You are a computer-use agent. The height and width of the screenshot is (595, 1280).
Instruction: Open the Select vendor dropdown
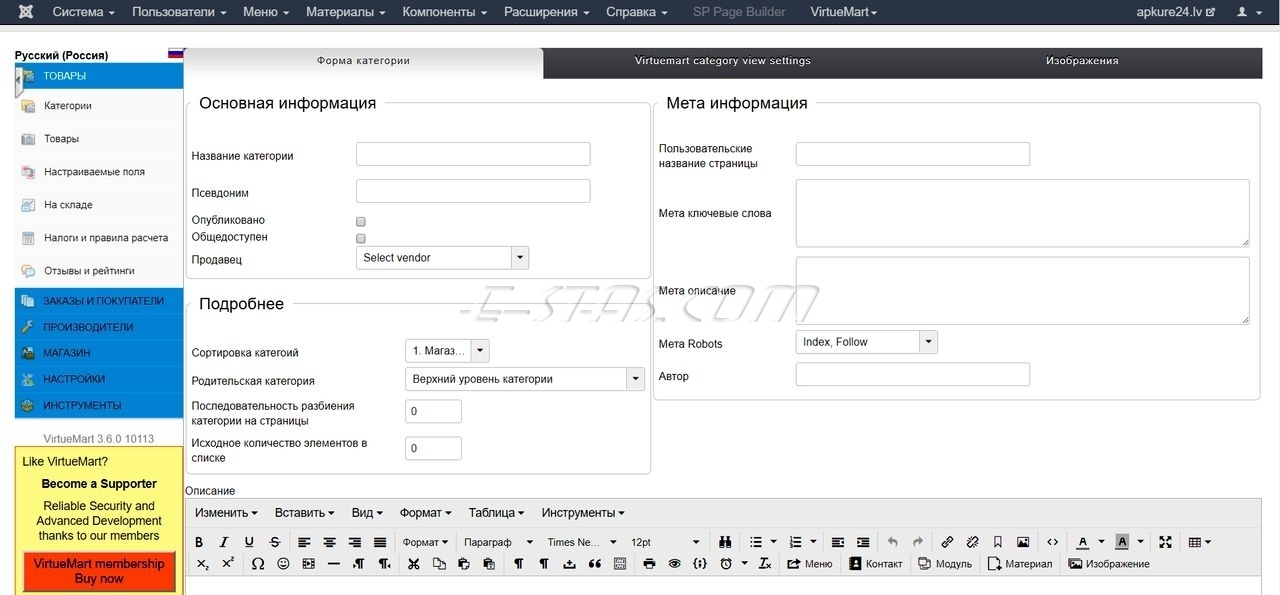(x=442, y=258)
